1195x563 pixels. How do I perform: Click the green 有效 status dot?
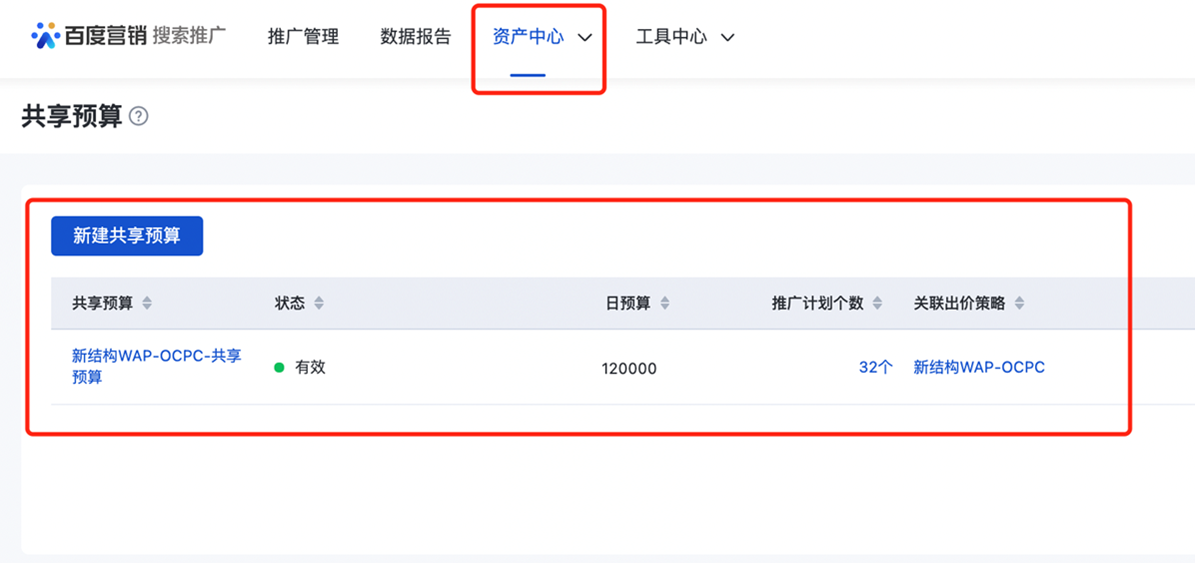[x=279, y=367]
